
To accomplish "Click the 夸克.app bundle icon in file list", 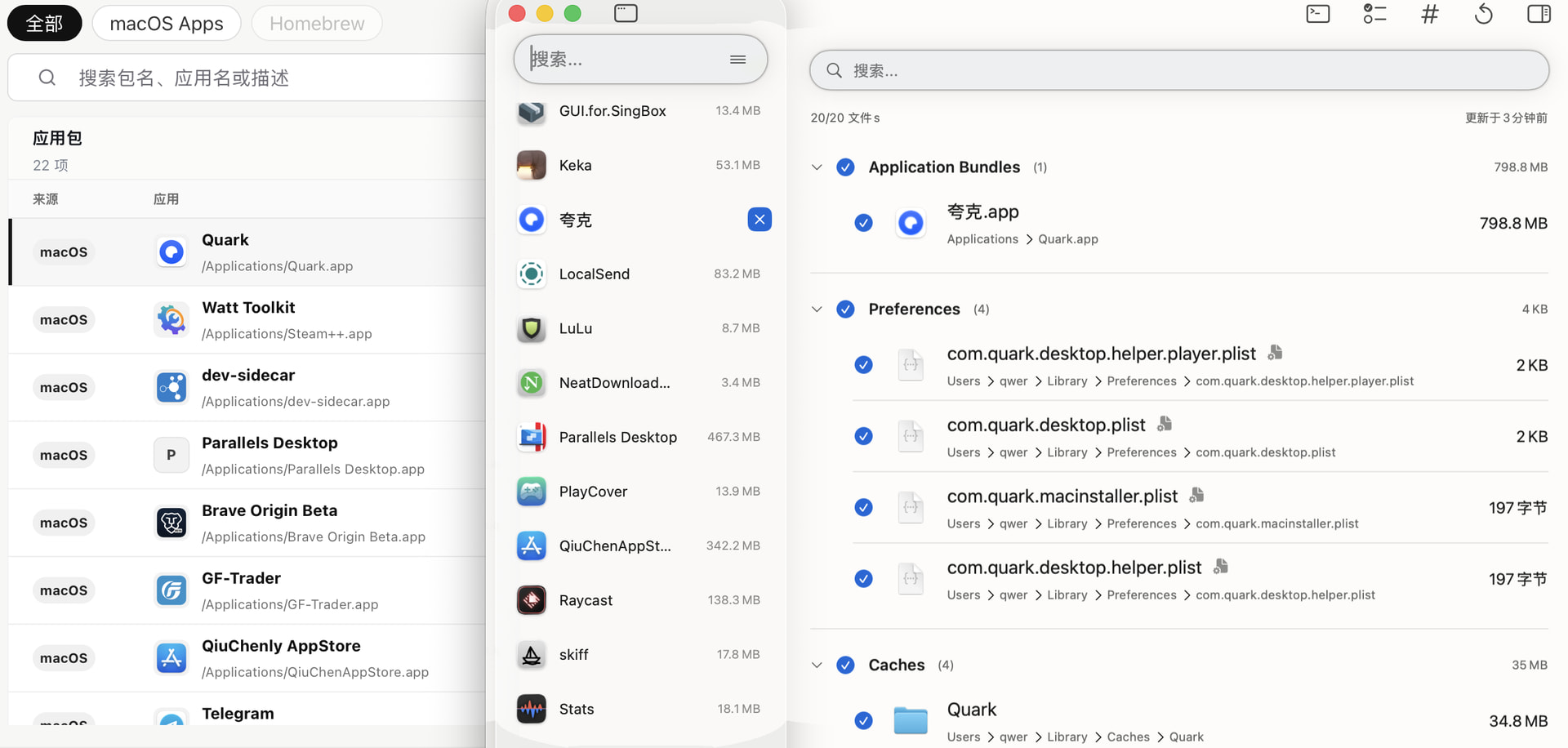I will click(x=911, y=223).
